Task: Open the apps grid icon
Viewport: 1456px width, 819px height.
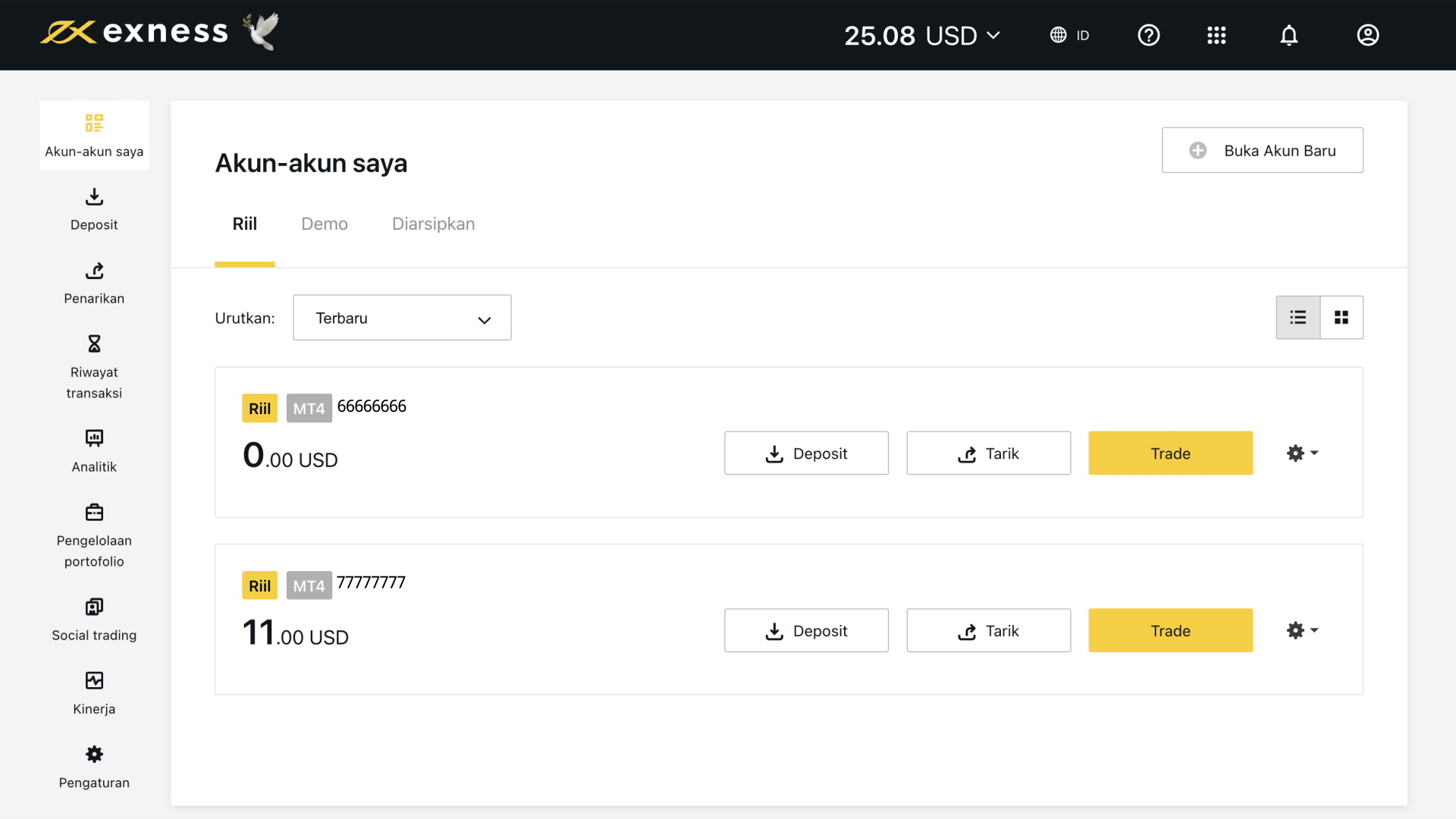Action: pyautogui.click(x=1216, y=35)
